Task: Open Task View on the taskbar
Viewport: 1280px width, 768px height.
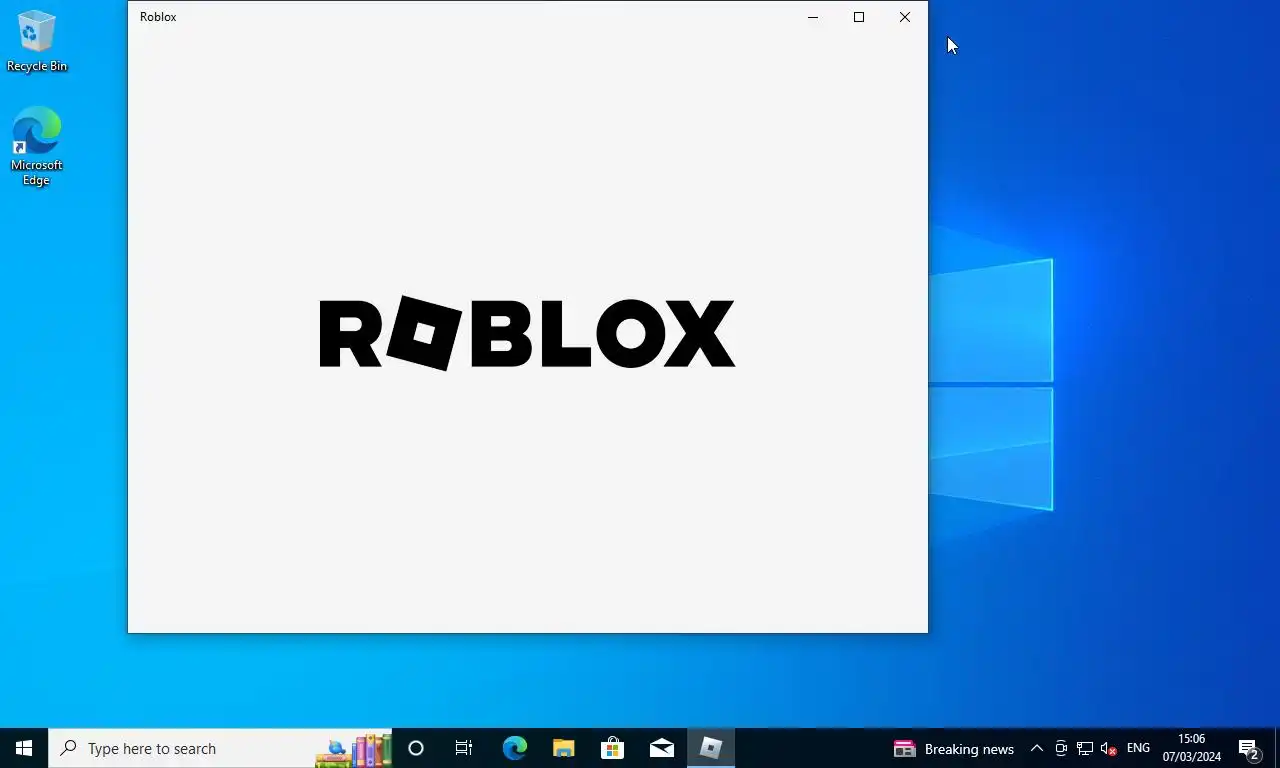Action: coord(464,748)
